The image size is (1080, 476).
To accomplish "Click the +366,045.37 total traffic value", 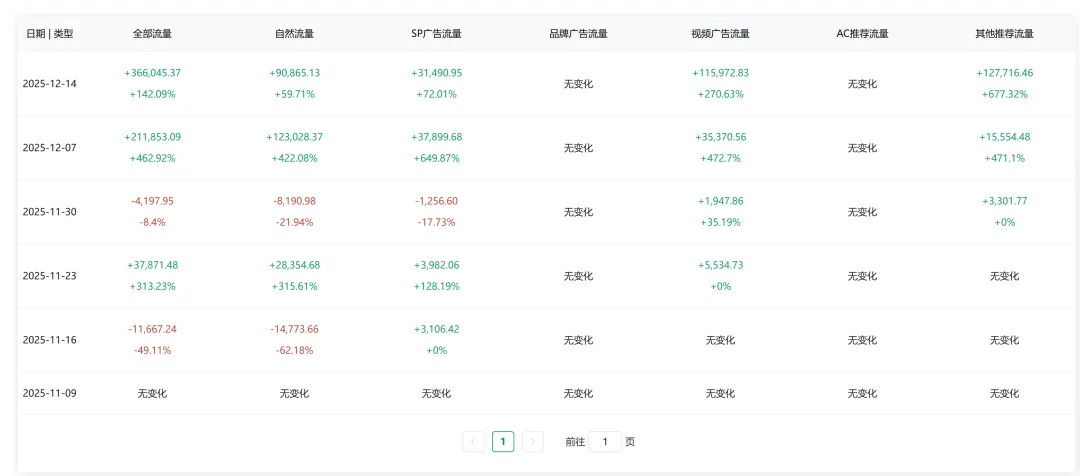I will tap(152, 73).
